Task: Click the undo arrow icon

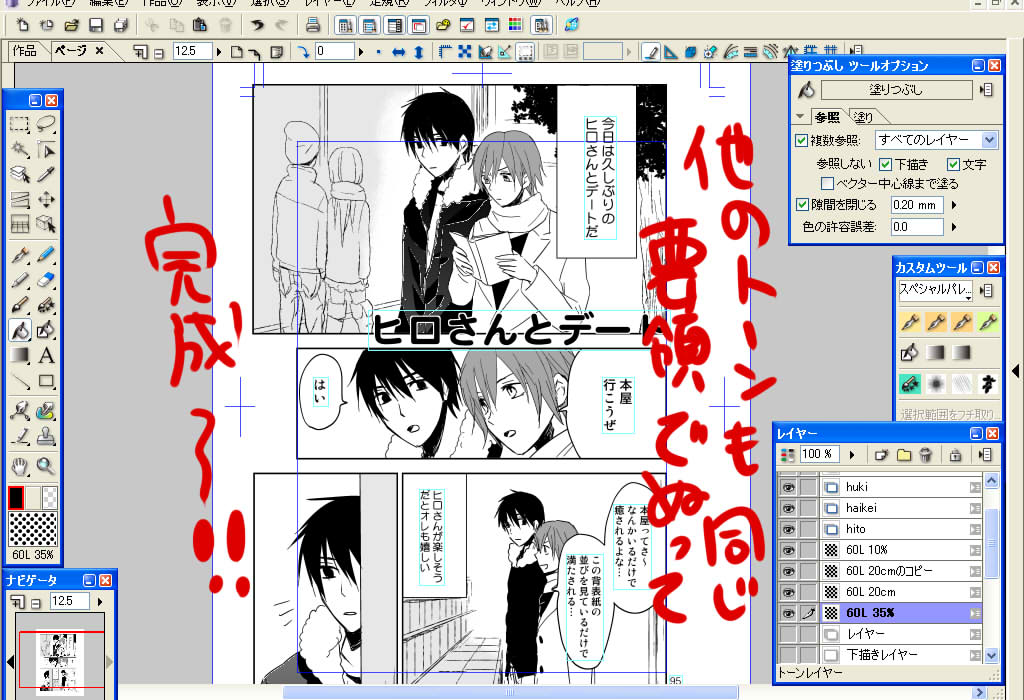Action: click(x=257, y=25)
